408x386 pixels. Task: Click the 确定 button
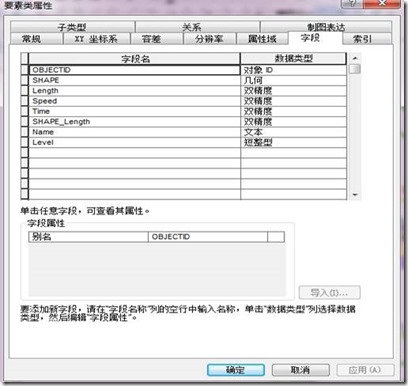236,370
